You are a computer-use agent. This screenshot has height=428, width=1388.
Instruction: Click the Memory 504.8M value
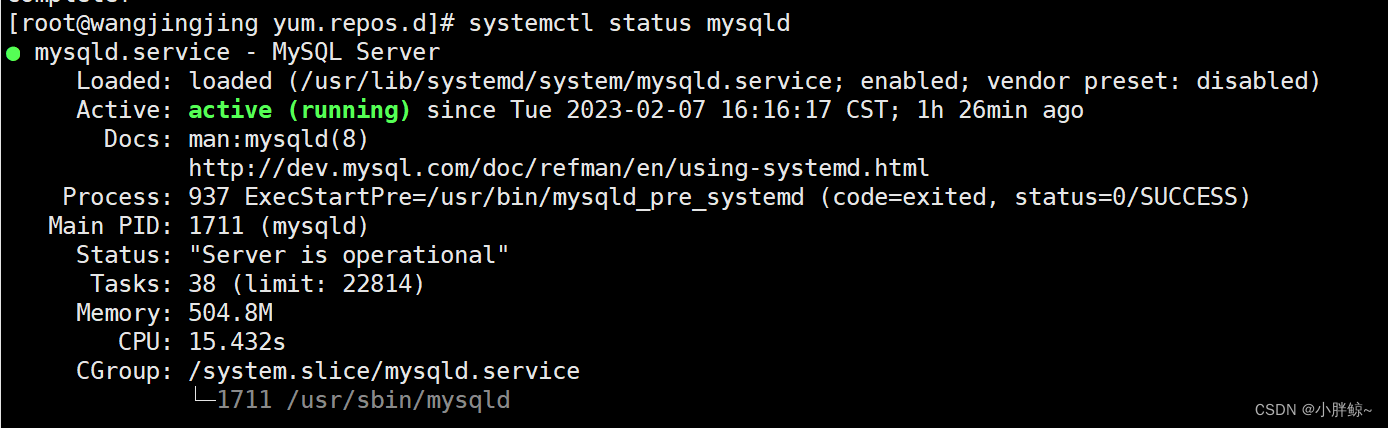(x=231, y=313)
